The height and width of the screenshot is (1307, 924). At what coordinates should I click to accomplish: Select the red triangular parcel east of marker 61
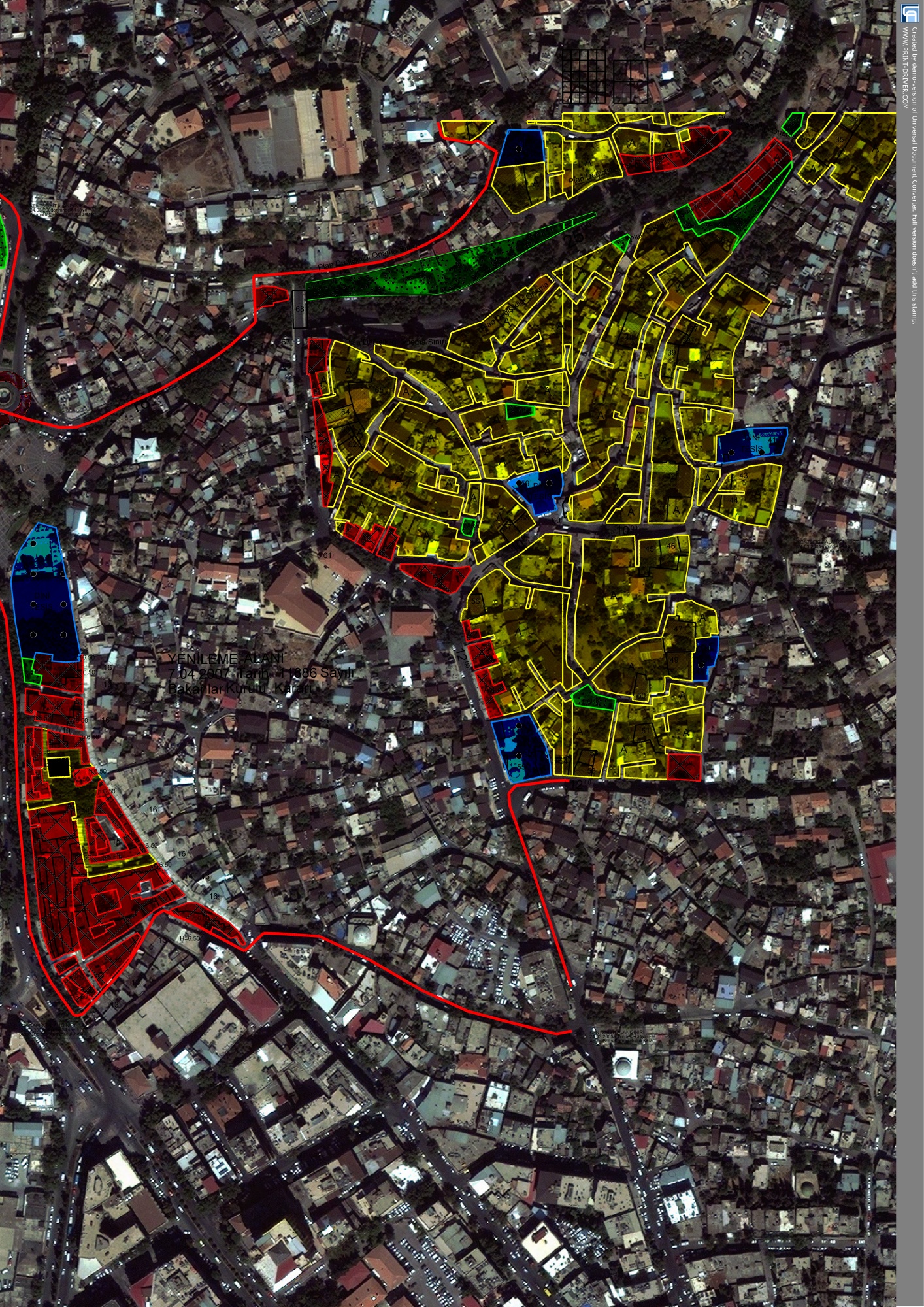pos(435,576)
